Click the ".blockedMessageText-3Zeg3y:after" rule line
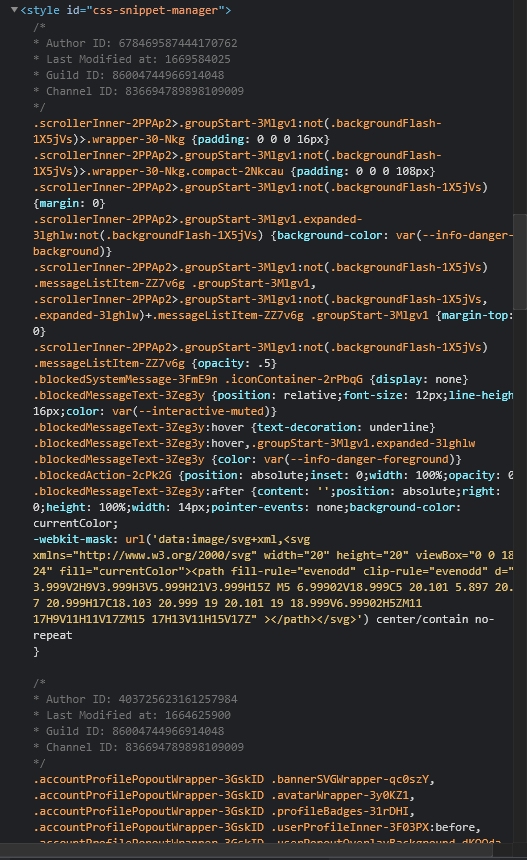527x860 pixels. 267,491
